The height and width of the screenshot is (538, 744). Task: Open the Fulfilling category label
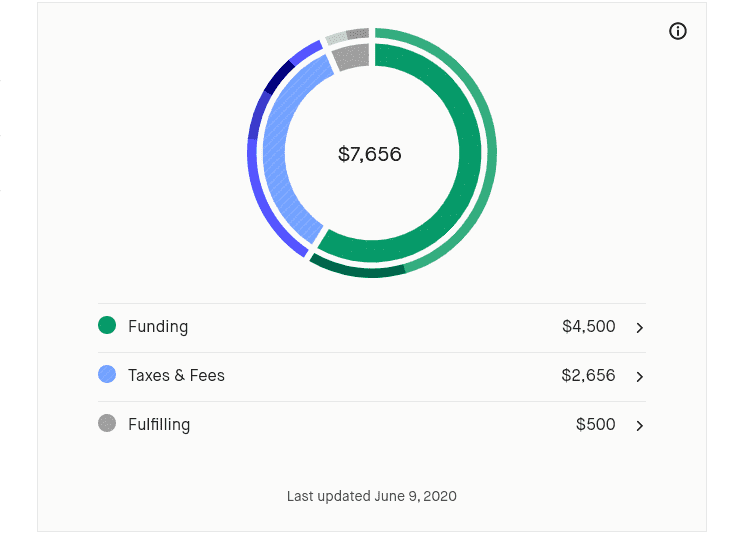(x=159, y=425)
